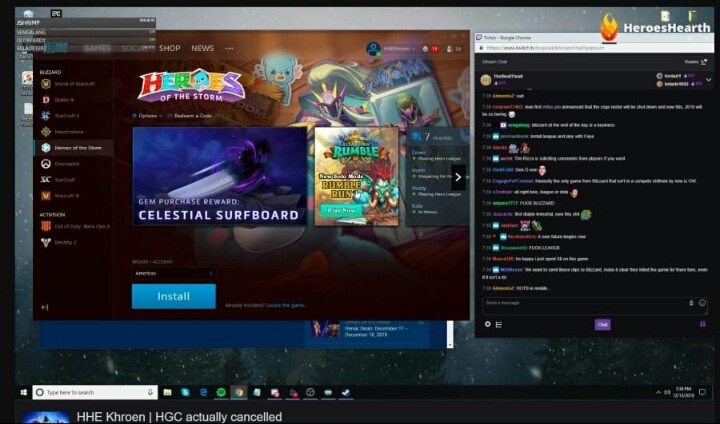The height and width of the screenshot is (424, 720).
Task: Open the Windows notification center icon
Action: (x=702, y=392)
